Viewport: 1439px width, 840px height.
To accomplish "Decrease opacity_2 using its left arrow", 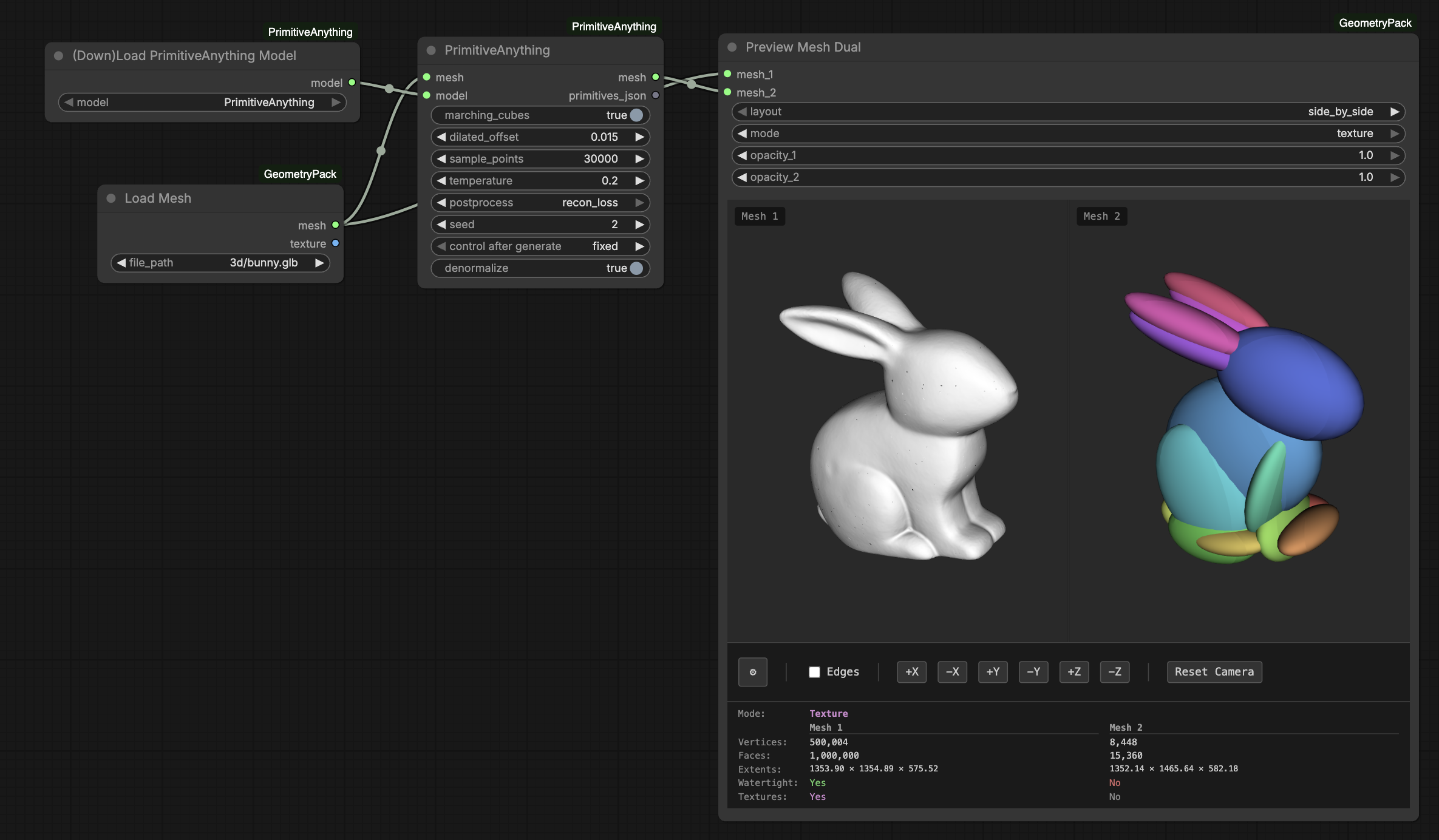I will 742,177.
